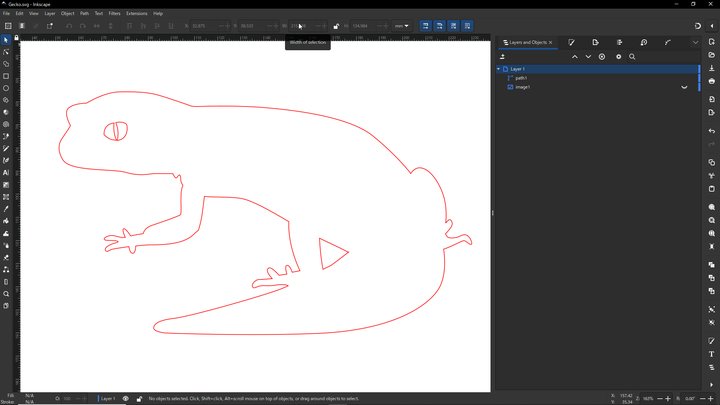This screenshot has width=720, height=405.
Task: Click Flip horizontally icon
Action: [x=97, y=26]
